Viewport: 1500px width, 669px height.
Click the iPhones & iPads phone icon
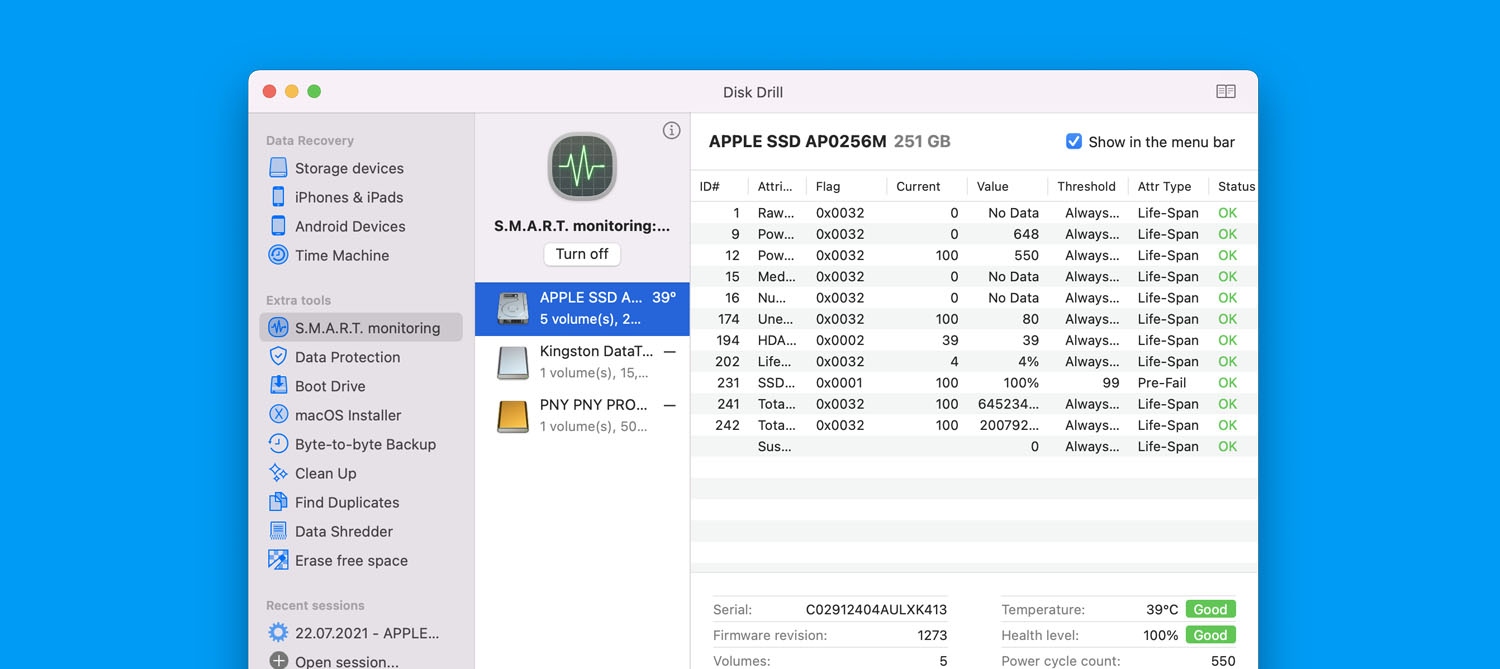pos(278,197)
